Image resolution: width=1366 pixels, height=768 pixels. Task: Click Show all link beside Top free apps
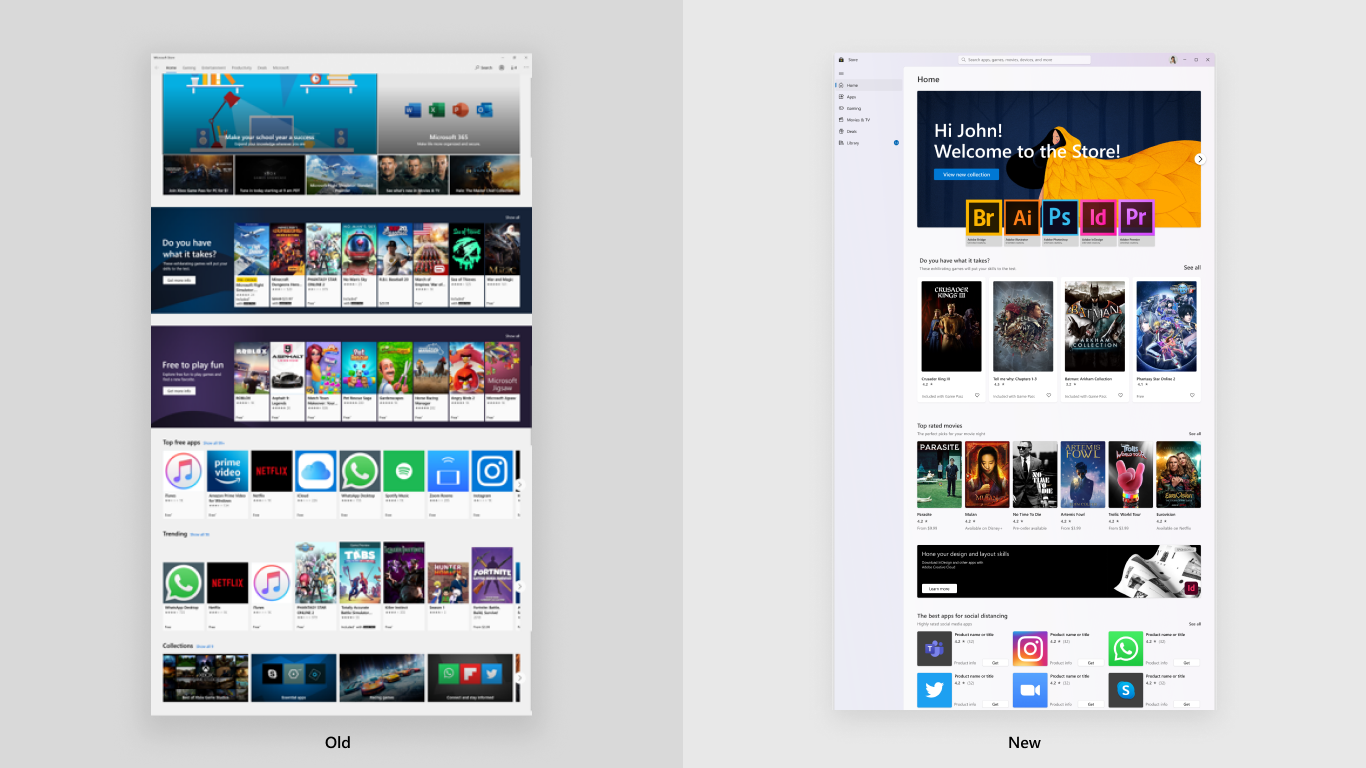(x=213, y=442)
